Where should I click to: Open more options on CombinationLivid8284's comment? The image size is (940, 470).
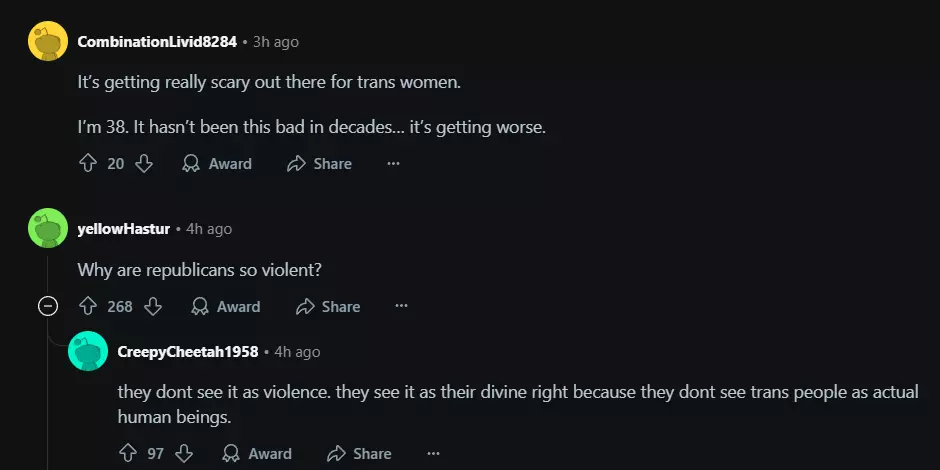393,163
